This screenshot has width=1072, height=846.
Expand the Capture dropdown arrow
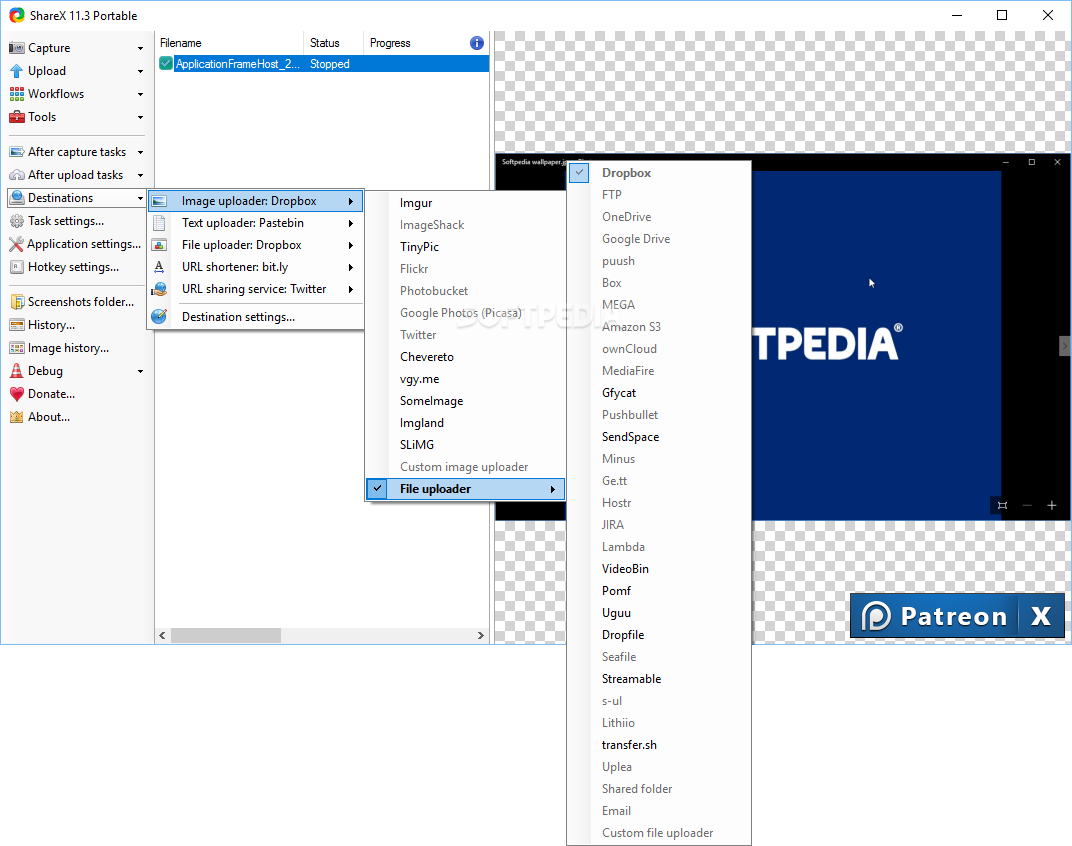[140, 49]
